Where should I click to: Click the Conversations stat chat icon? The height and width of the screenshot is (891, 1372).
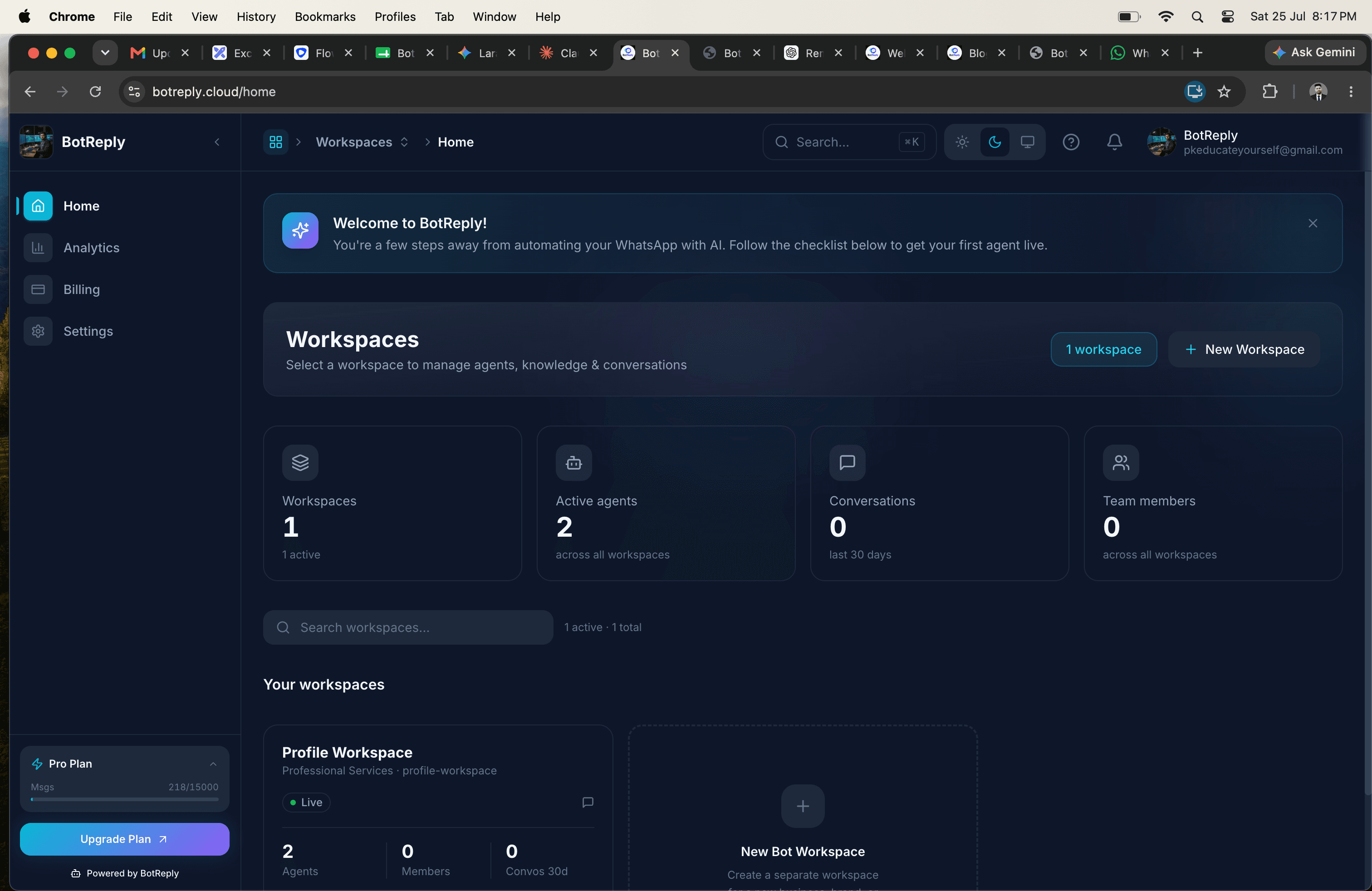click(x=847, y=462)
